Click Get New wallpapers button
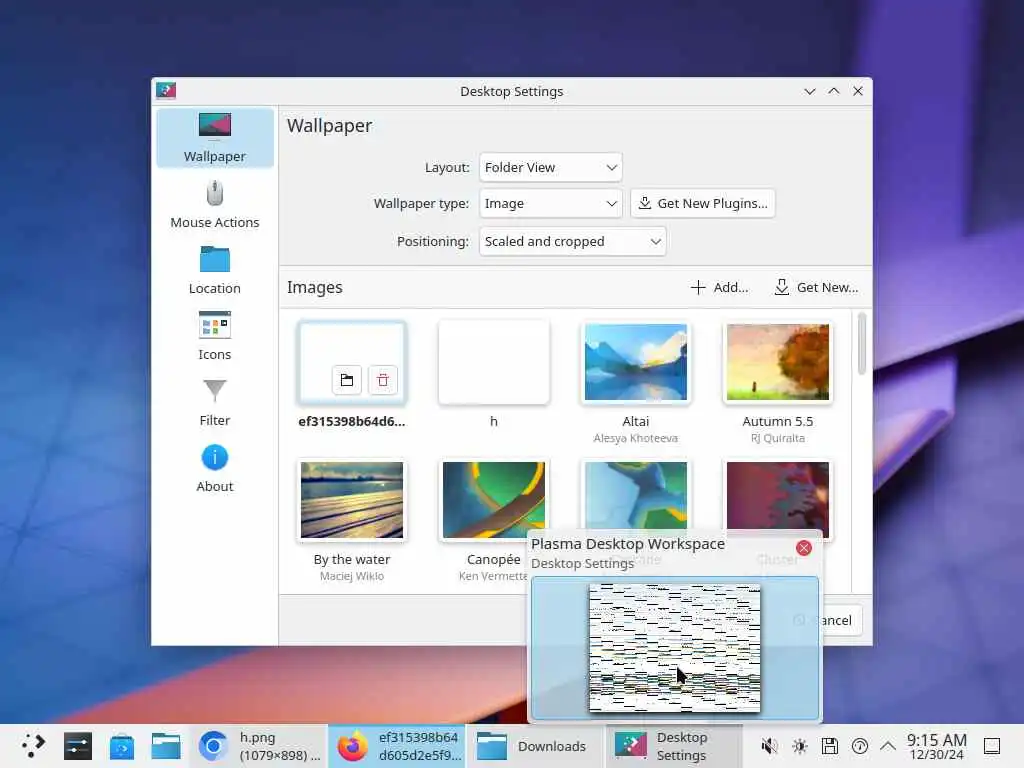Screen dimensions: 1024x768 coord(816,287)
